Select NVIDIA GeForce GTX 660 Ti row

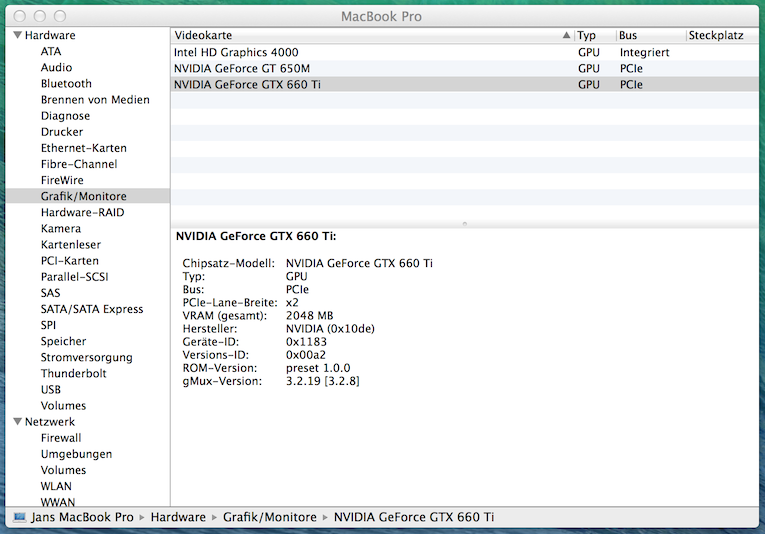(464, 84)
